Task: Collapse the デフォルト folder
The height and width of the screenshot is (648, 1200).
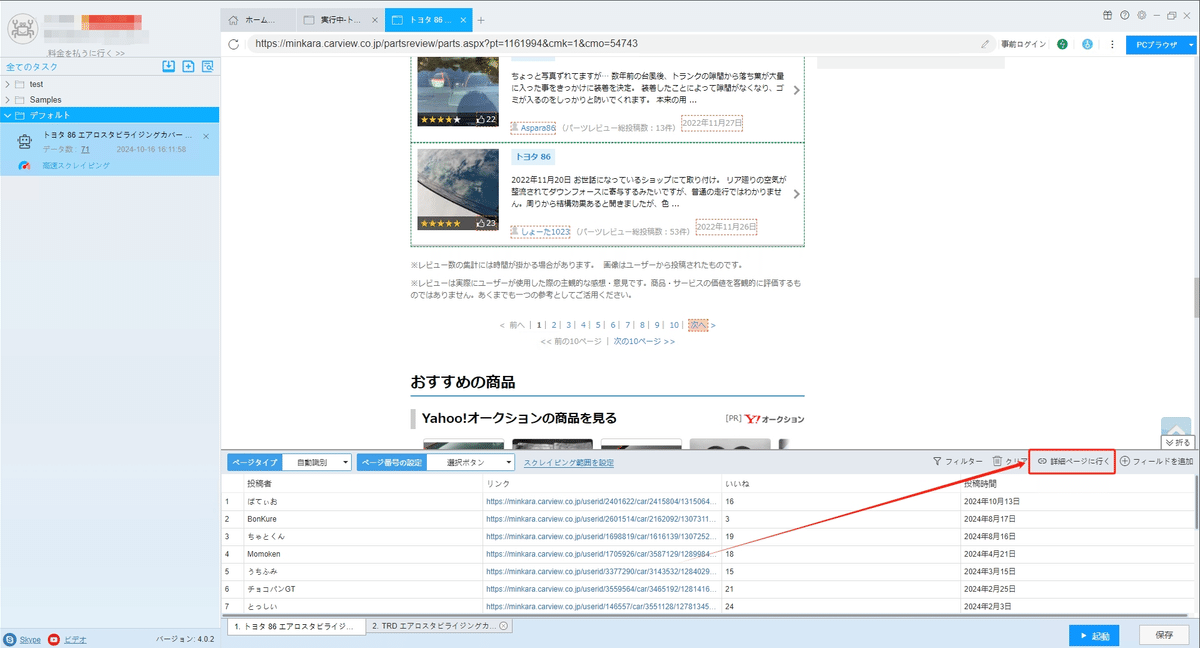Action: point(7,116)
